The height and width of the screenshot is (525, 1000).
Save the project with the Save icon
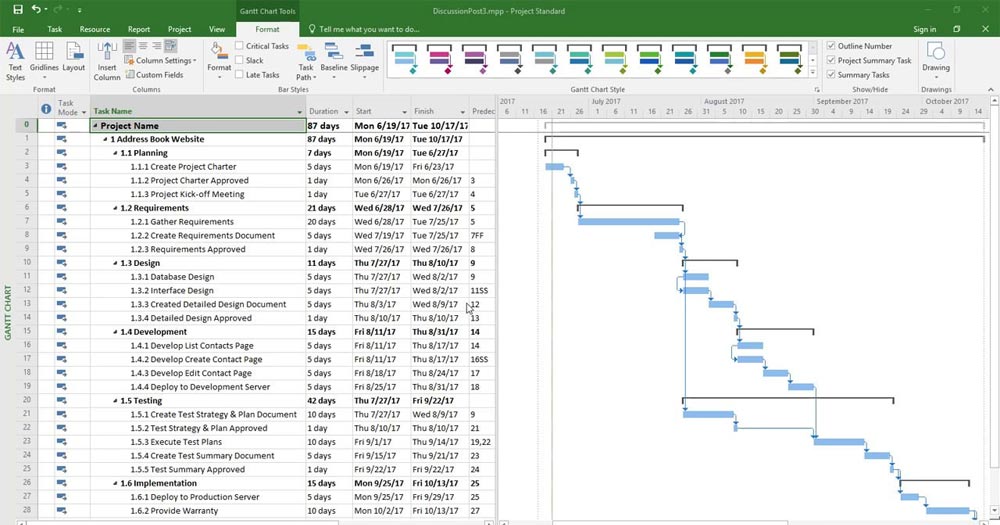tap(14, 9)
